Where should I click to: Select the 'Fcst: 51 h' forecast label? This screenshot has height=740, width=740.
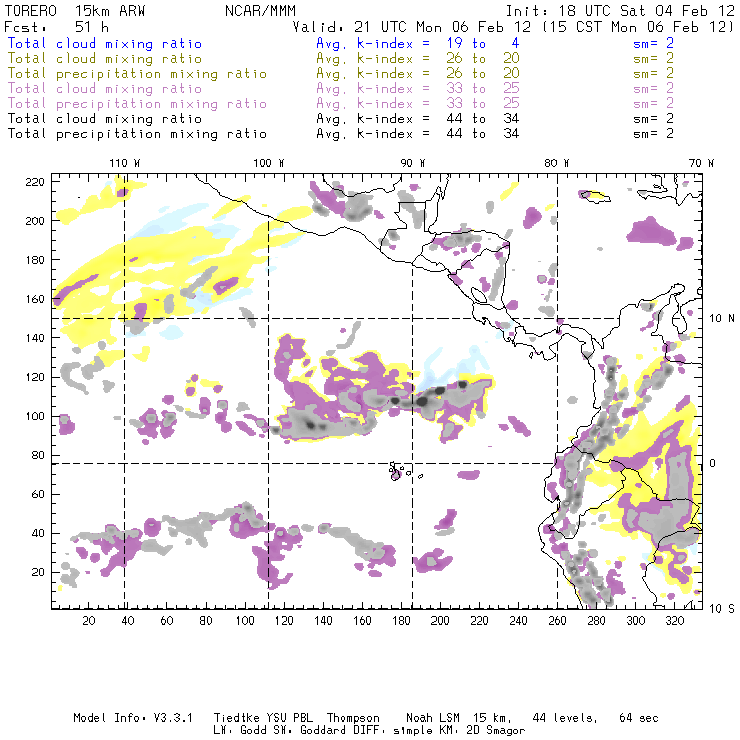tap(56, 27)
